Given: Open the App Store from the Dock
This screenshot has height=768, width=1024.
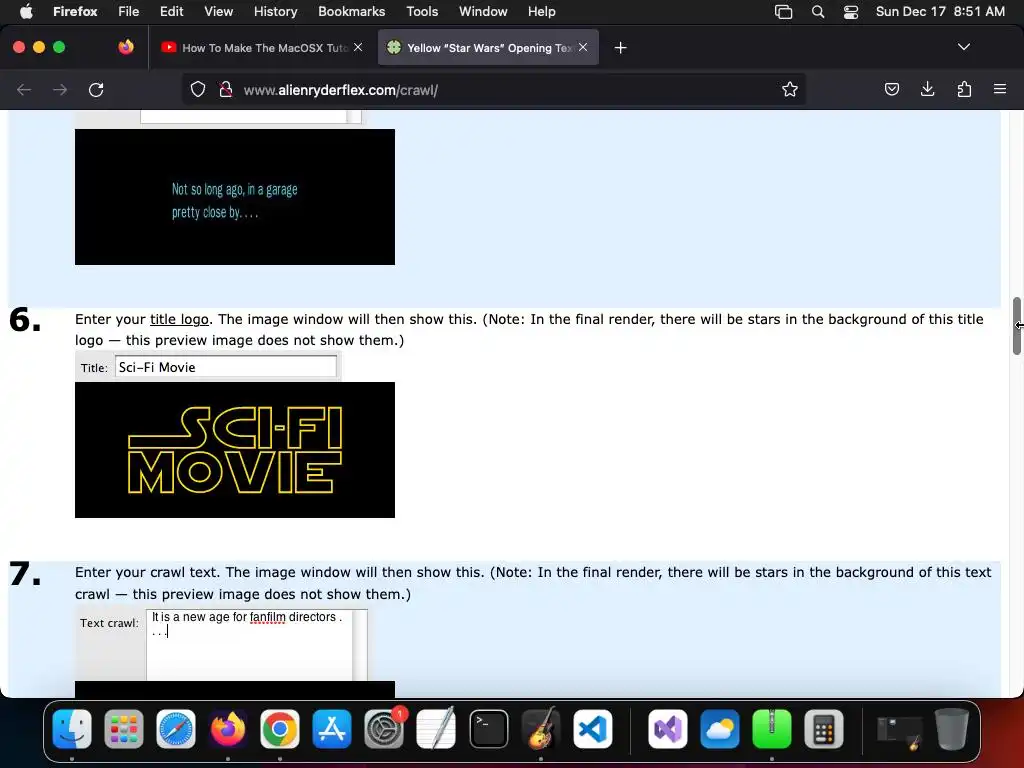Looking at the screenshot, I should click(x=332, y=729).
